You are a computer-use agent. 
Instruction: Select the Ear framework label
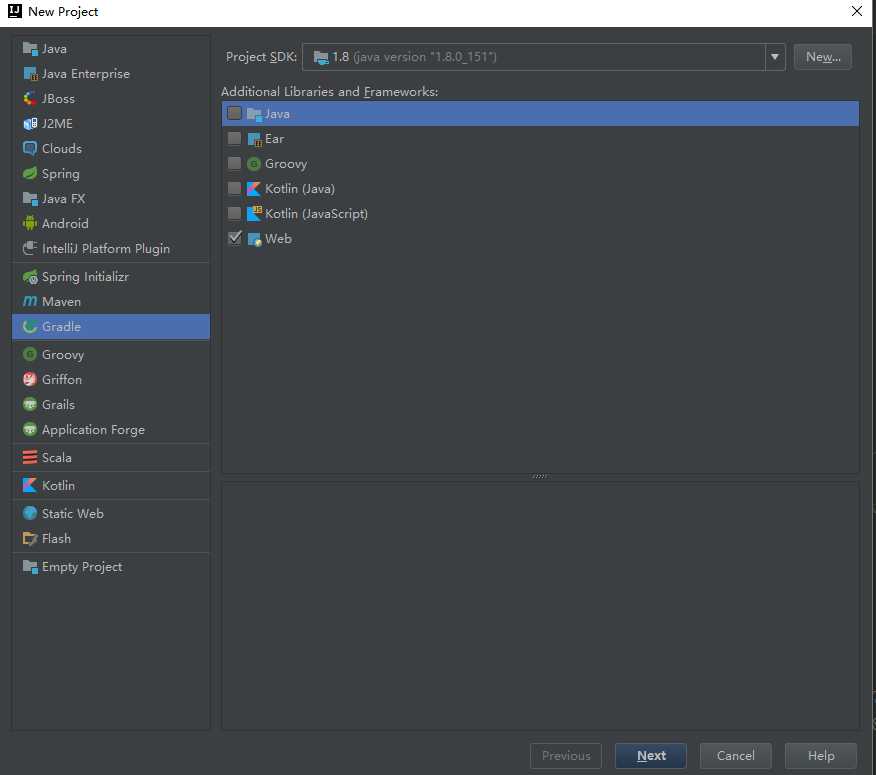click(x=274, y=139)
